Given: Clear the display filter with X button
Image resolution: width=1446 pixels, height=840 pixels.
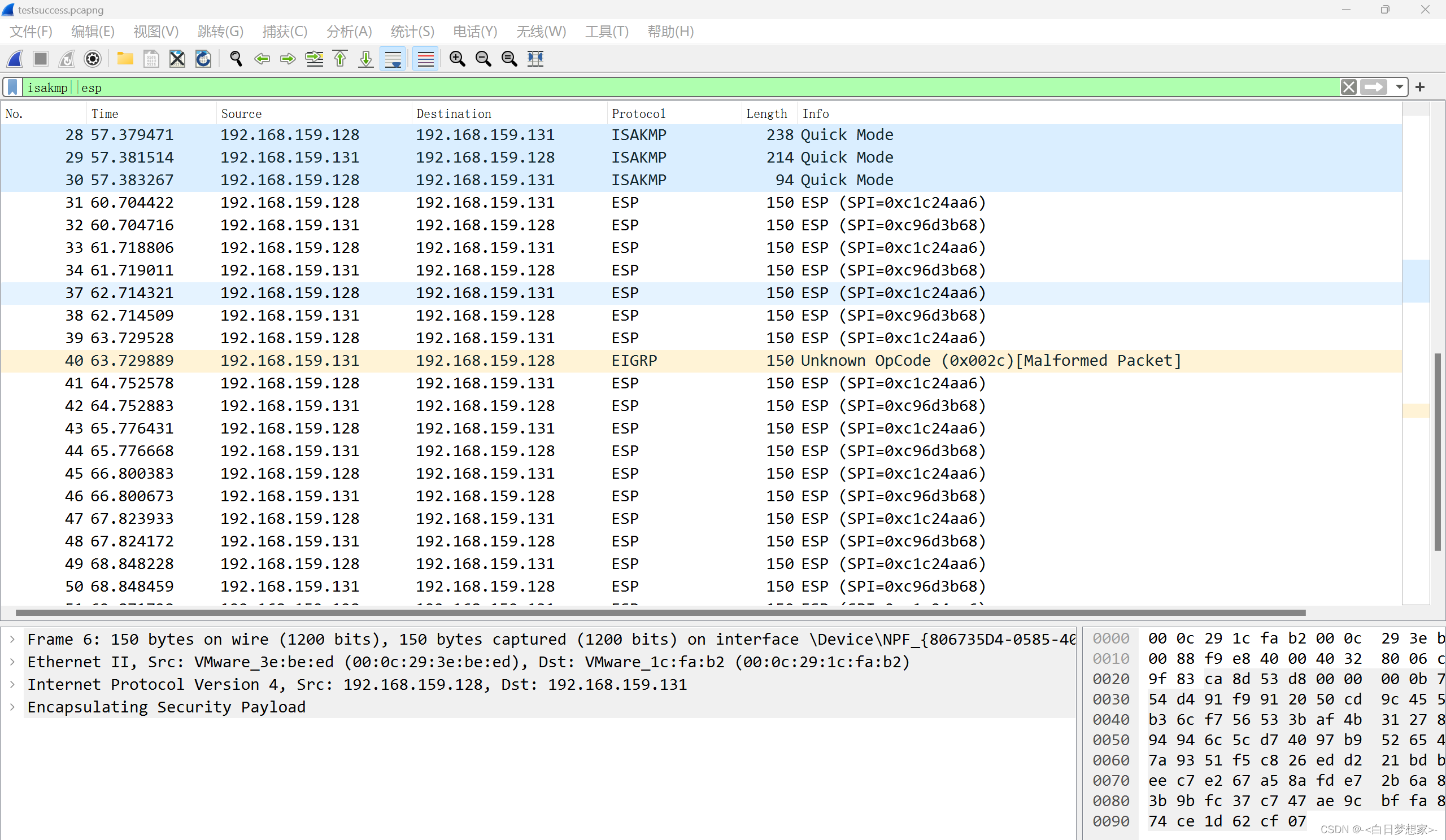Looking at the screenshot, I should point(1348,87).
